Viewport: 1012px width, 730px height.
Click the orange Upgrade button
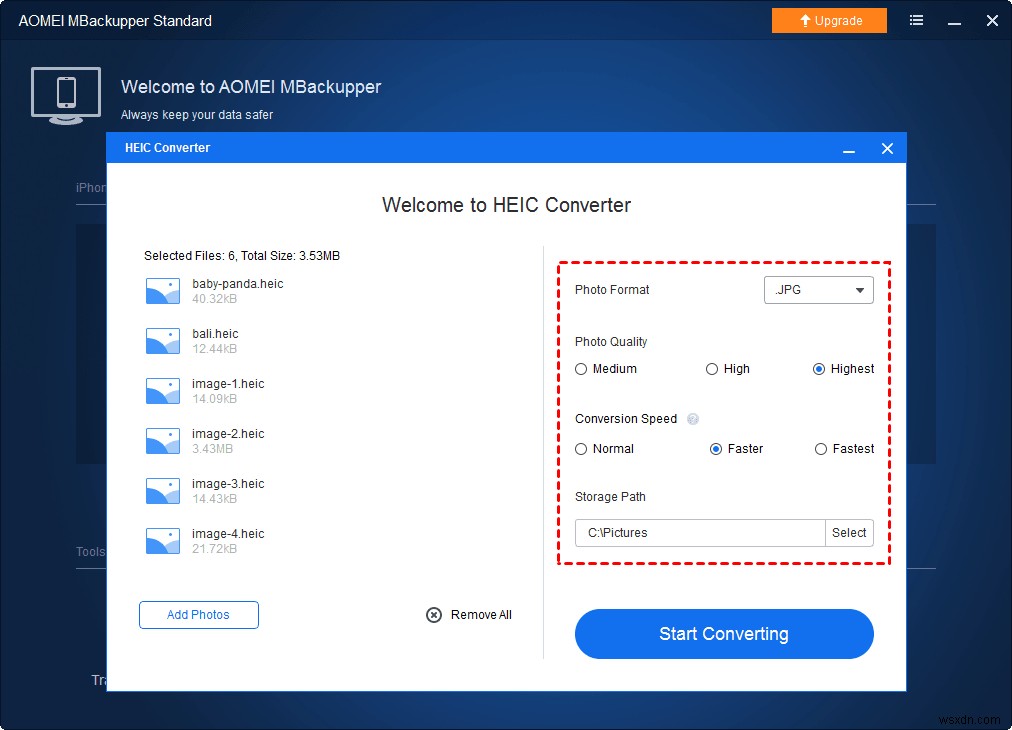[829, 20]
